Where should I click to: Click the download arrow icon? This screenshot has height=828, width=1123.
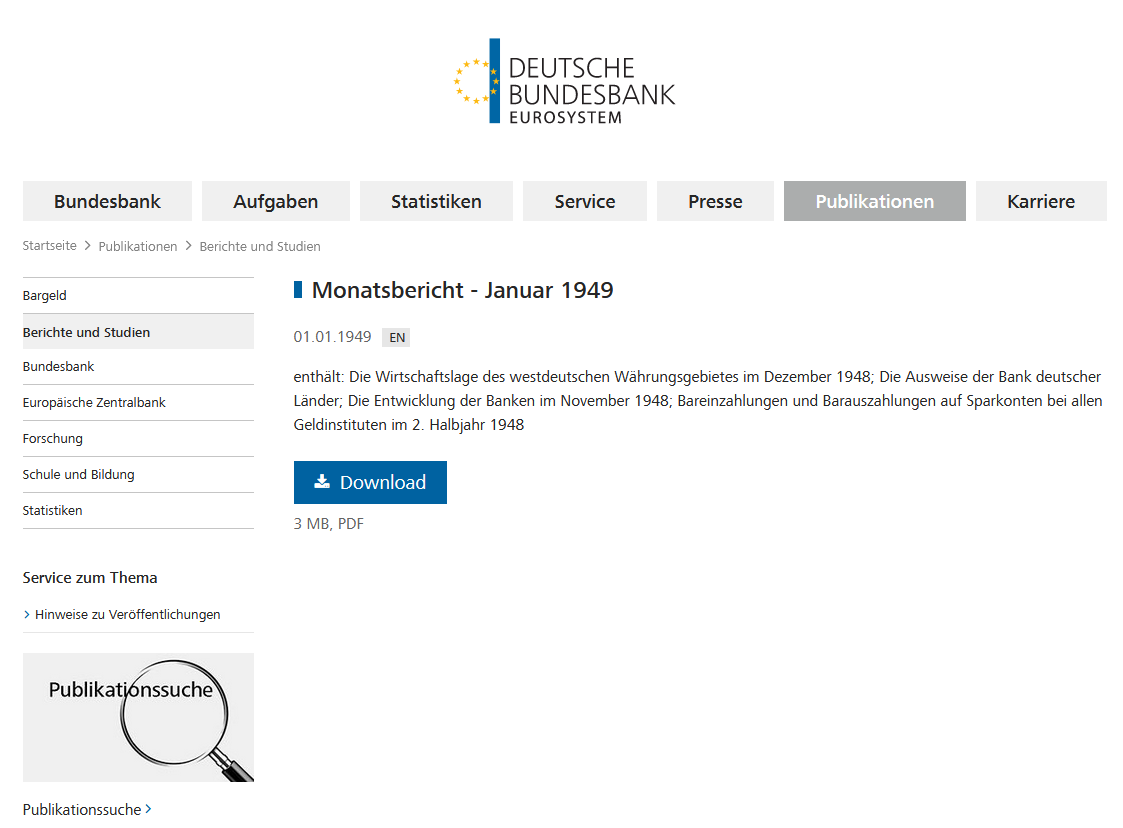coord(322,481)
